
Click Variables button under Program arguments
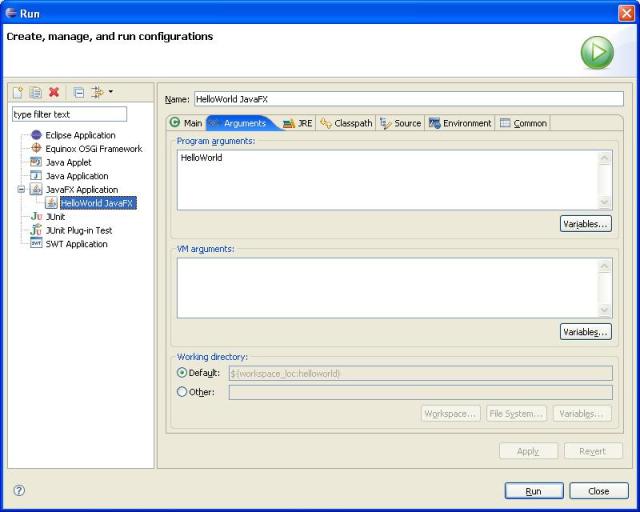(586, 224)
